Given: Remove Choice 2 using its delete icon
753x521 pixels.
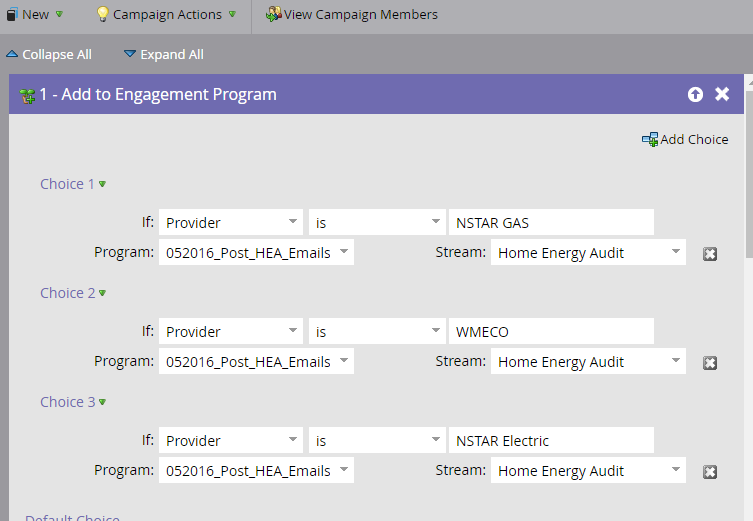Looking at the screenshot, I should (x=710, y=363).
